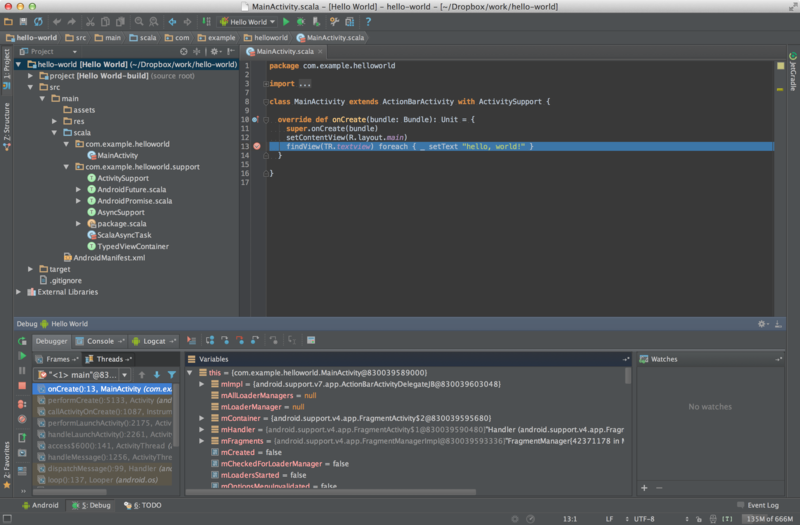Switch to the Logcat tab

(154, 341)
